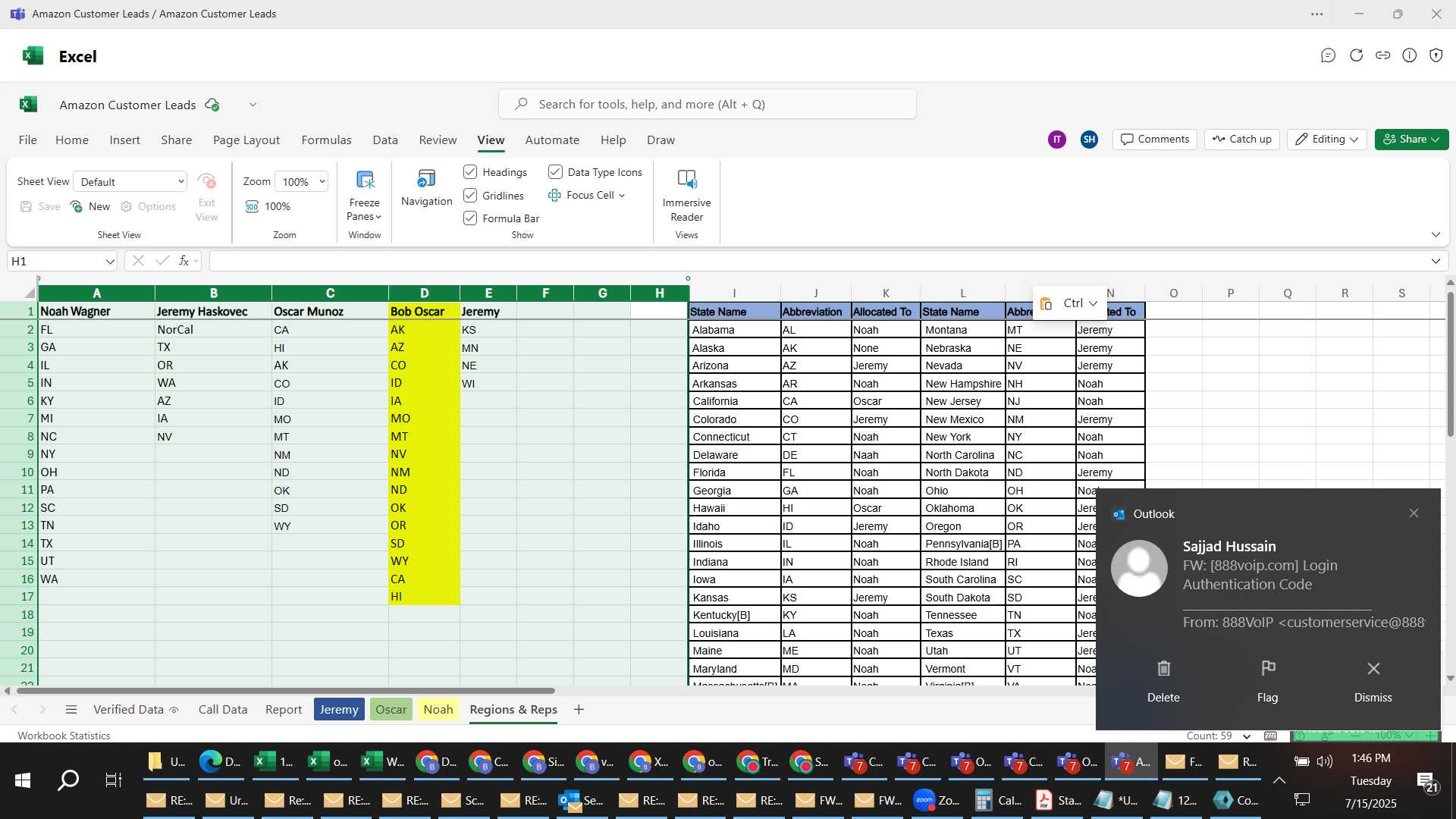
Task: Switch to Oscar sheet tab
Action: 391,710
